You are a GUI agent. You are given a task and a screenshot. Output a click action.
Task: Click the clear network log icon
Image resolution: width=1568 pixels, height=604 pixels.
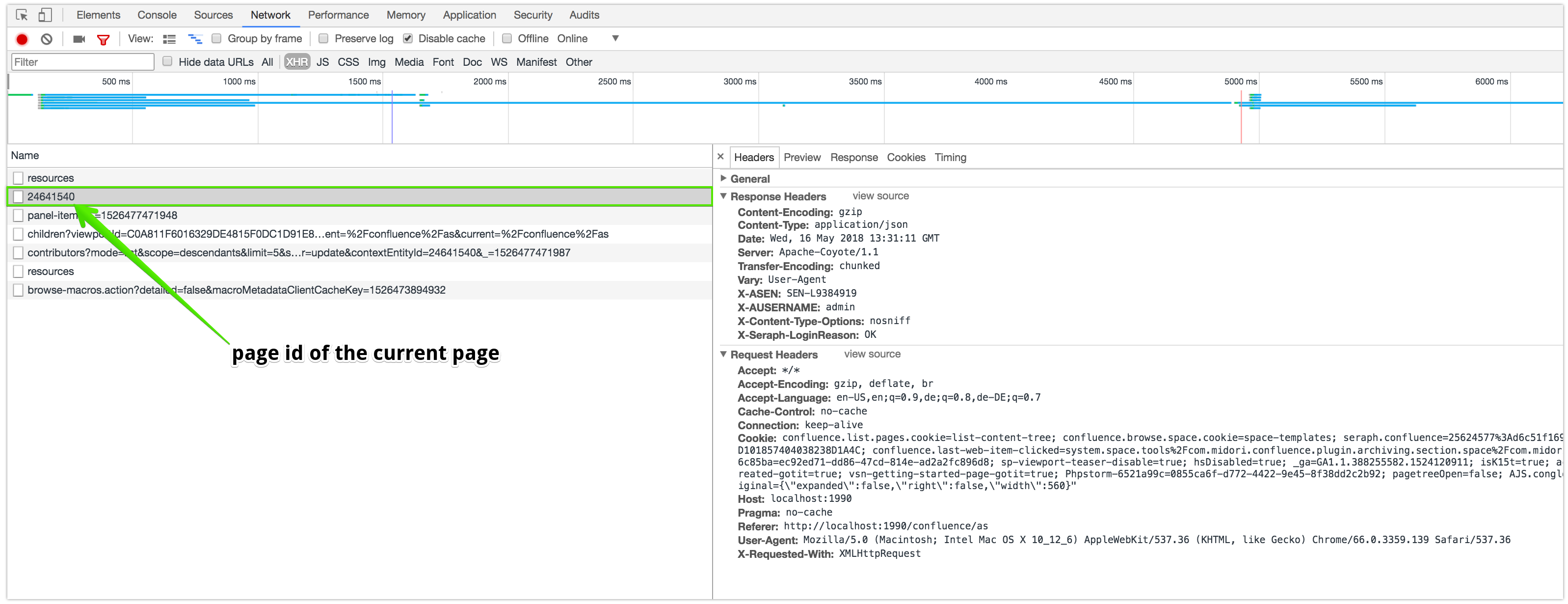point(47,39)
